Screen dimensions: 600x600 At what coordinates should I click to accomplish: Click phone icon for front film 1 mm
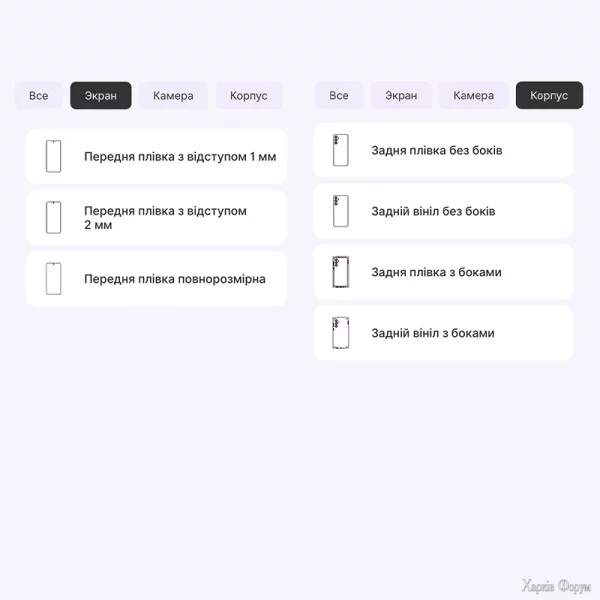[x=53, y=157]
